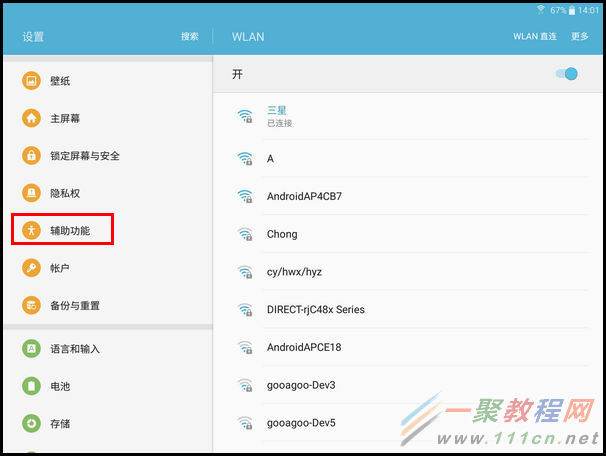This screenshot has height=456, width=606.
Task: Connect to cy/hwx/hyz network
Action: click(x=408, y=272)
